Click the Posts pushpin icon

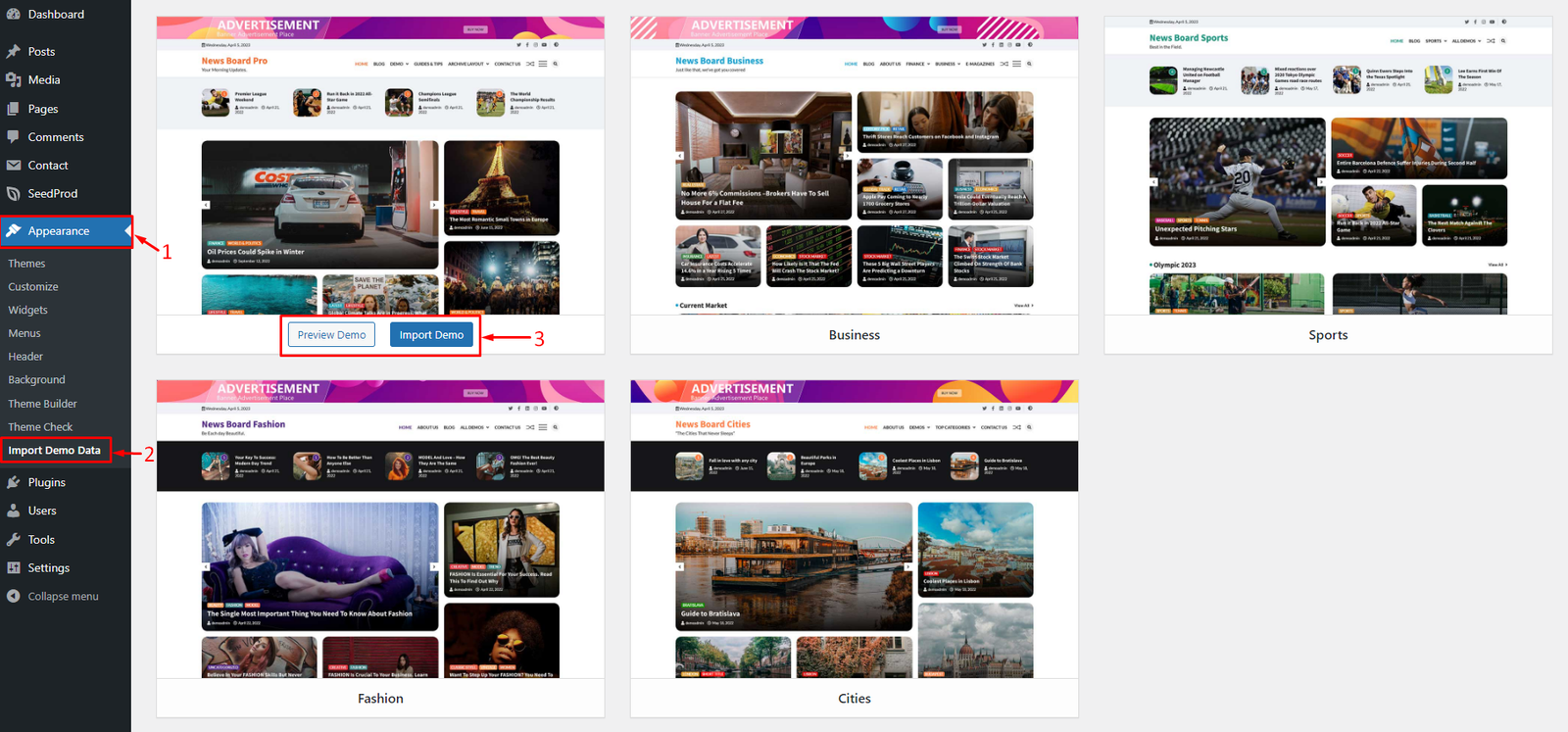(x=13, y=52)
